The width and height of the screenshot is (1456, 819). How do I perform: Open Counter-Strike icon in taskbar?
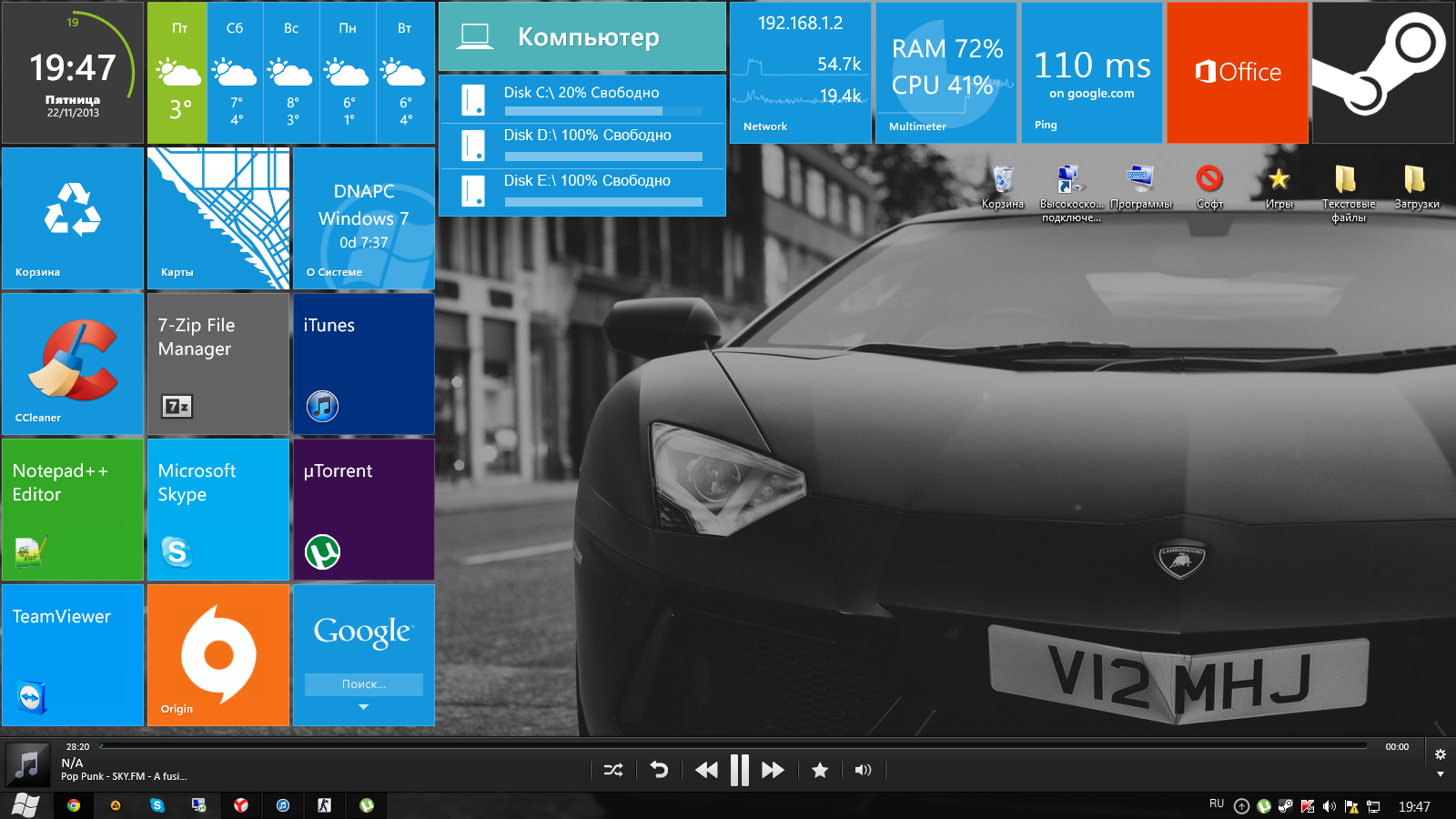(325, 805)
